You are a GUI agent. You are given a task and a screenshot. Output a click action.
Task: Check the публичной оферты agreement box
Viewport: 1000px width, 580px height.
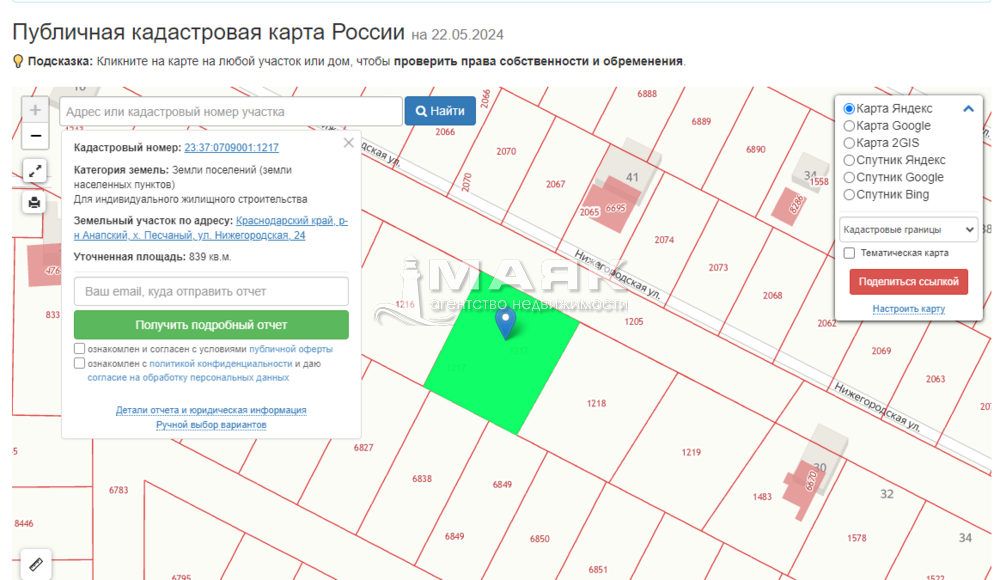80,349
